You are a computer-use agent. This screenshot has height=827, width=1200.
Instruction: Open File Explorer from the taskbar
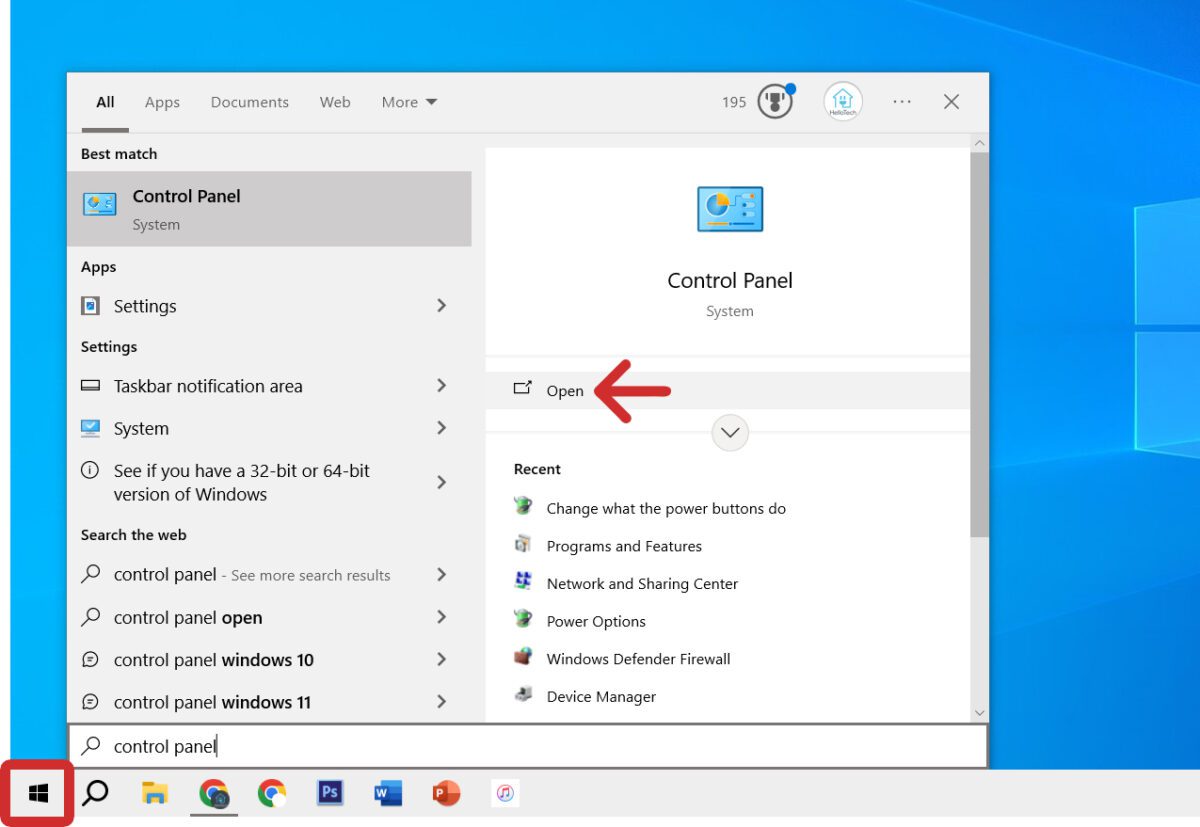154,793
